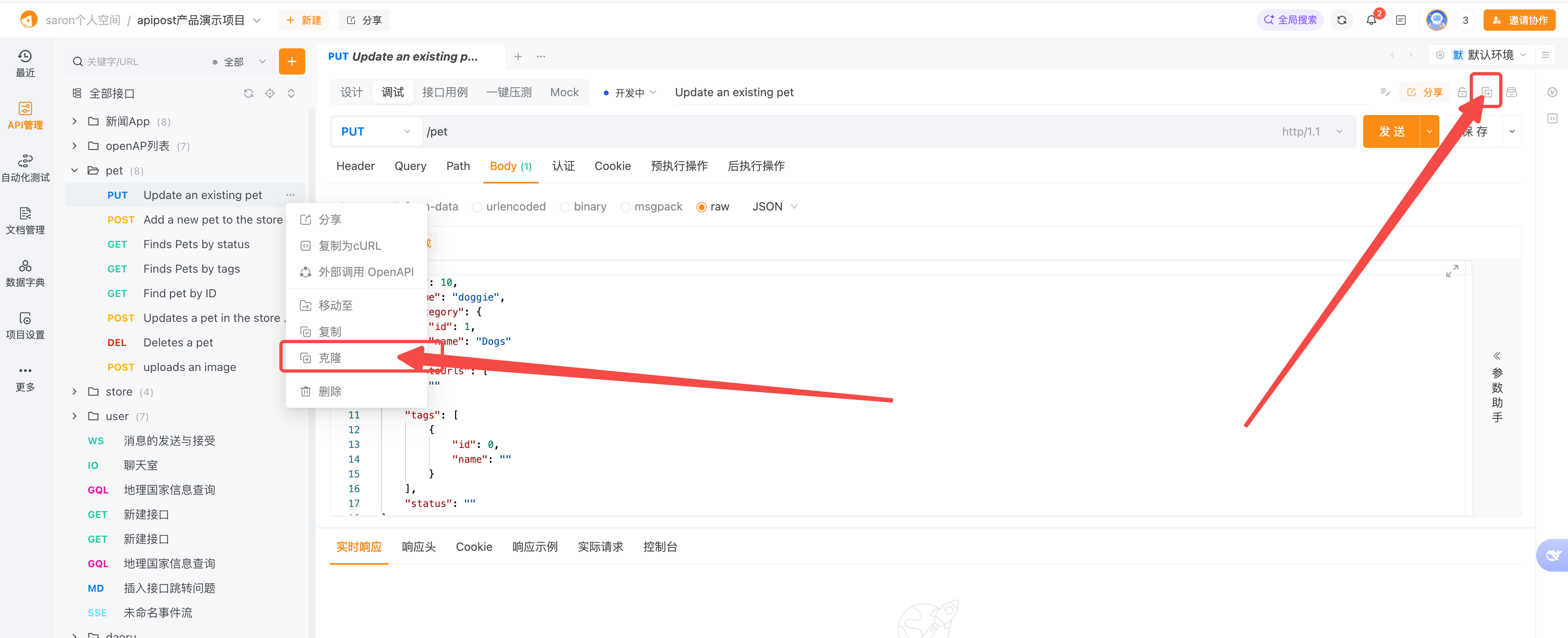Expand the openAPI列表 folder
The image size is (1568, 638).
pos(74,145)
